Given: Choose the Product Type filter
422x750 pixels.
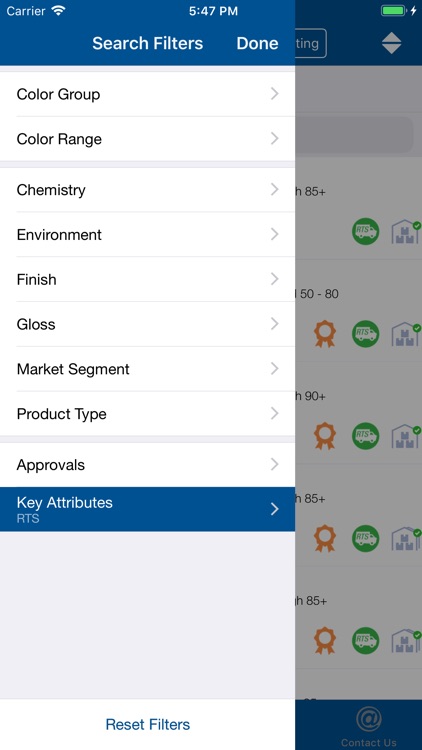Looking at the screenshot, I should click(x=147, y=414).
